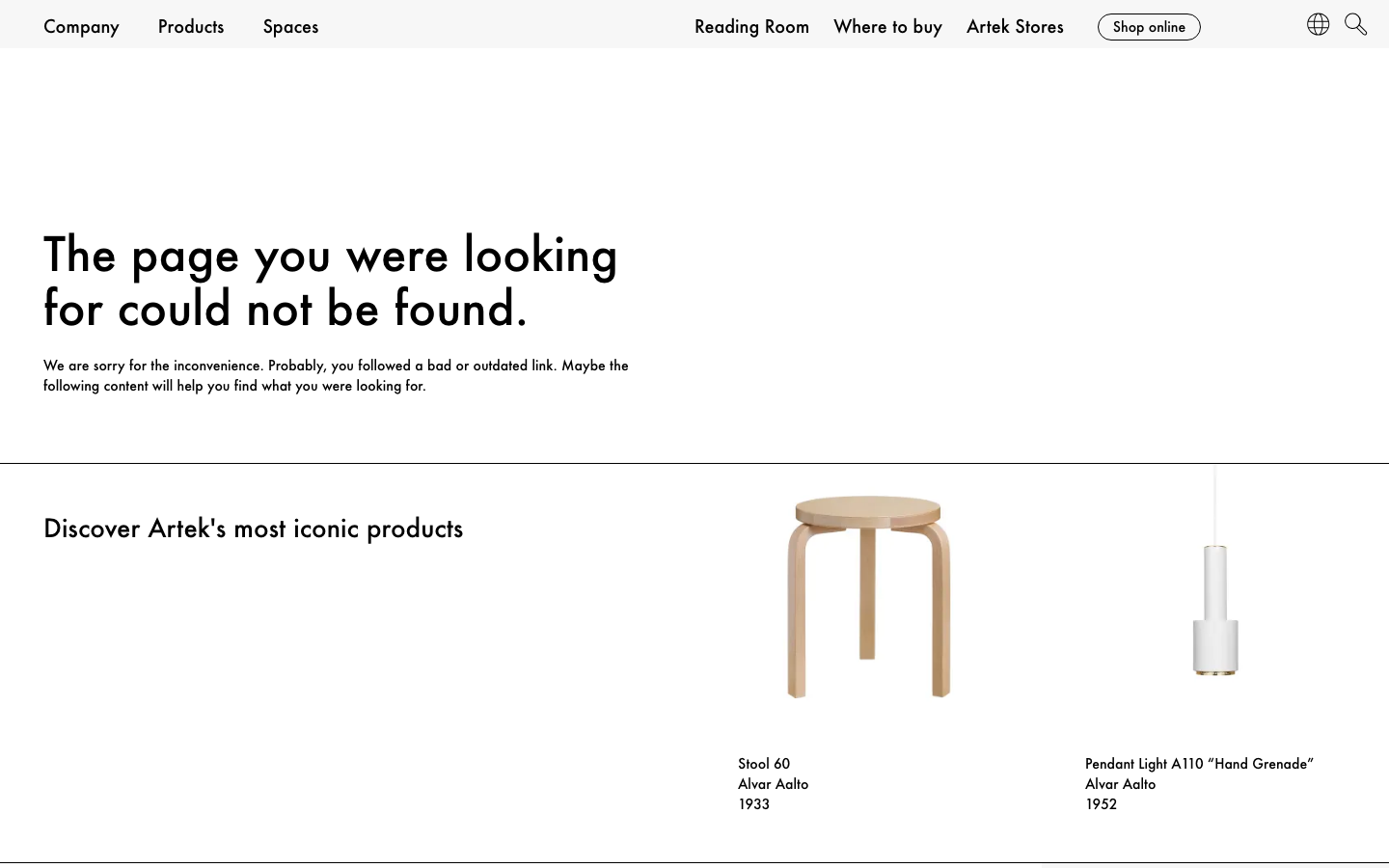
Task: Click the search magnifier icon
Action: coord(1355,24)
